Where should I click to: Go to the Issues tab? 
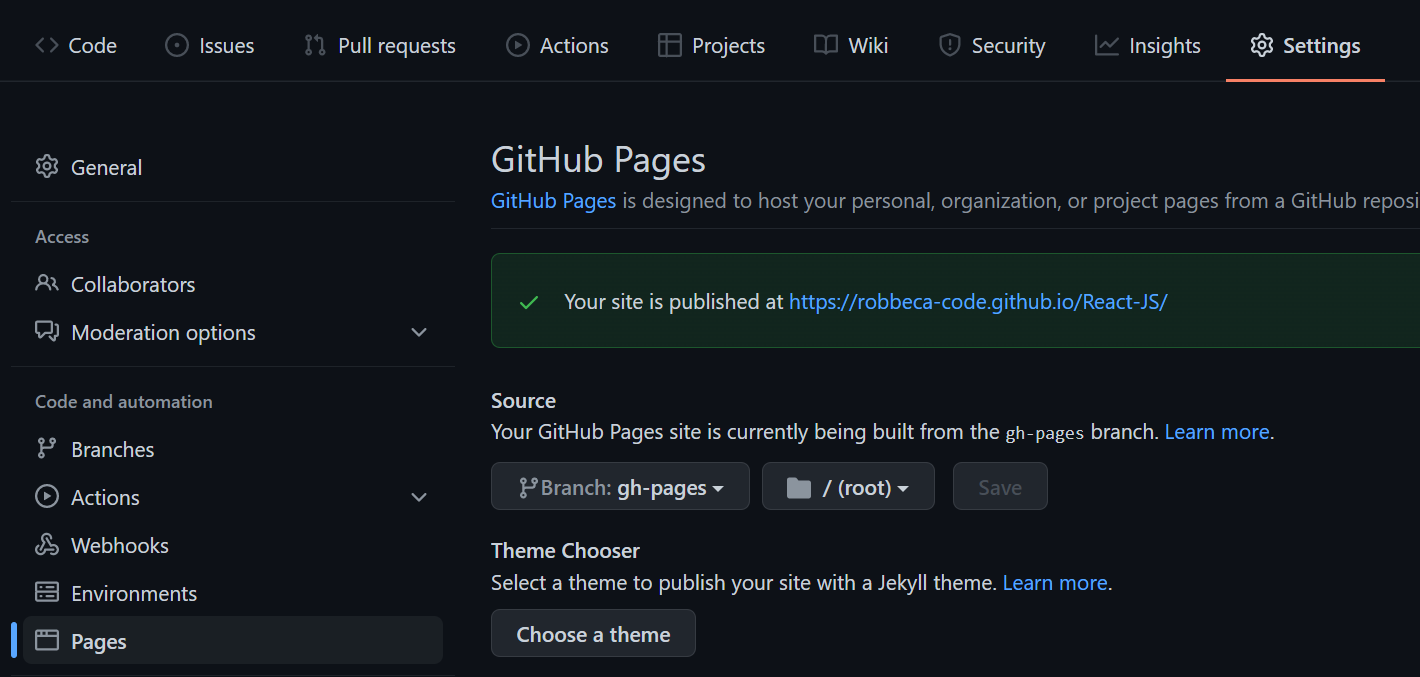pyautogui.click(x=209, y=45)
